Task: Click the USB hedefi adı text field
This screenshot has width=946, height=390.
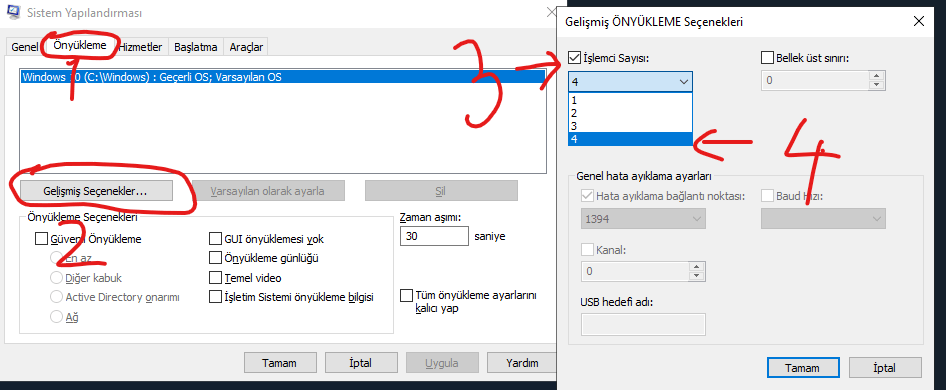Action: (643, 324)
